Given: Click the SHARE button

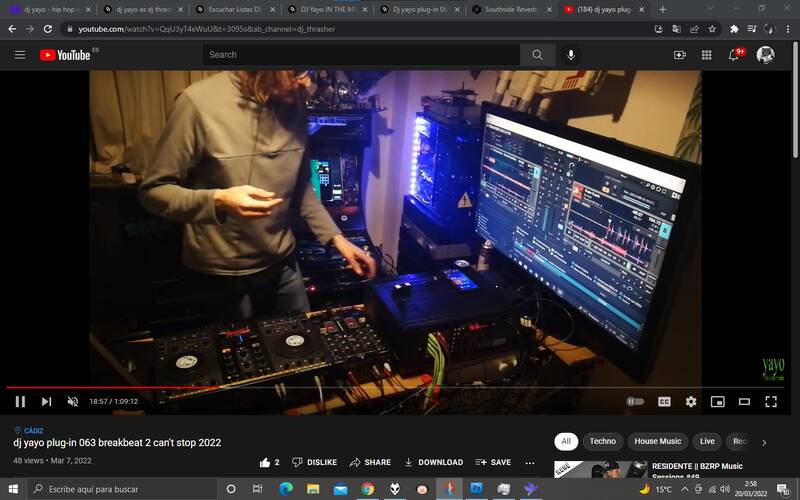Looking at the screenshot, I should coord(370,462).
